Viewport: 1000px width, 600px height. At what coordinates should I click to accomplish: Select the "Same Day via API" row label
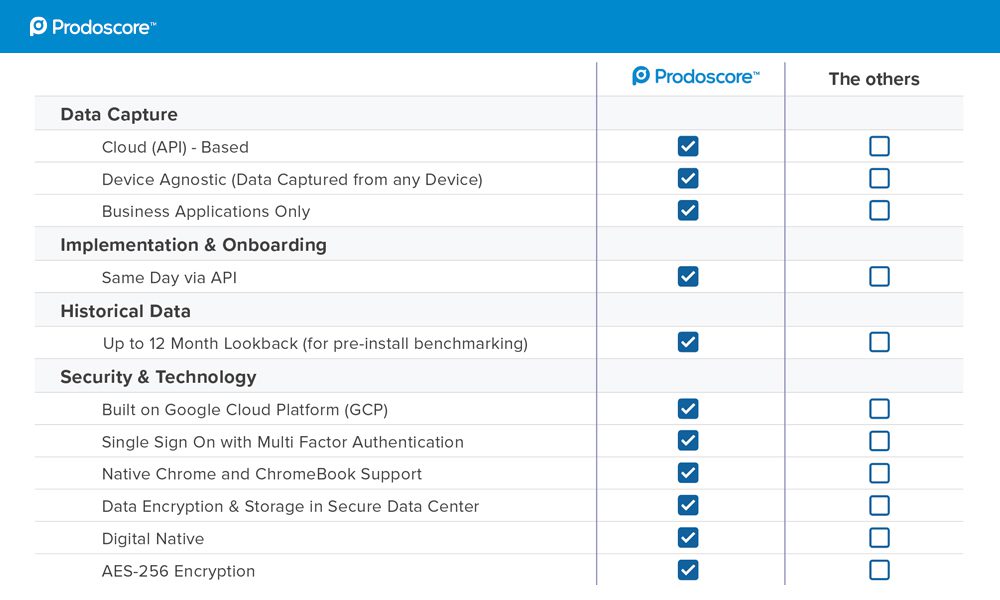(x=169, y=278)
